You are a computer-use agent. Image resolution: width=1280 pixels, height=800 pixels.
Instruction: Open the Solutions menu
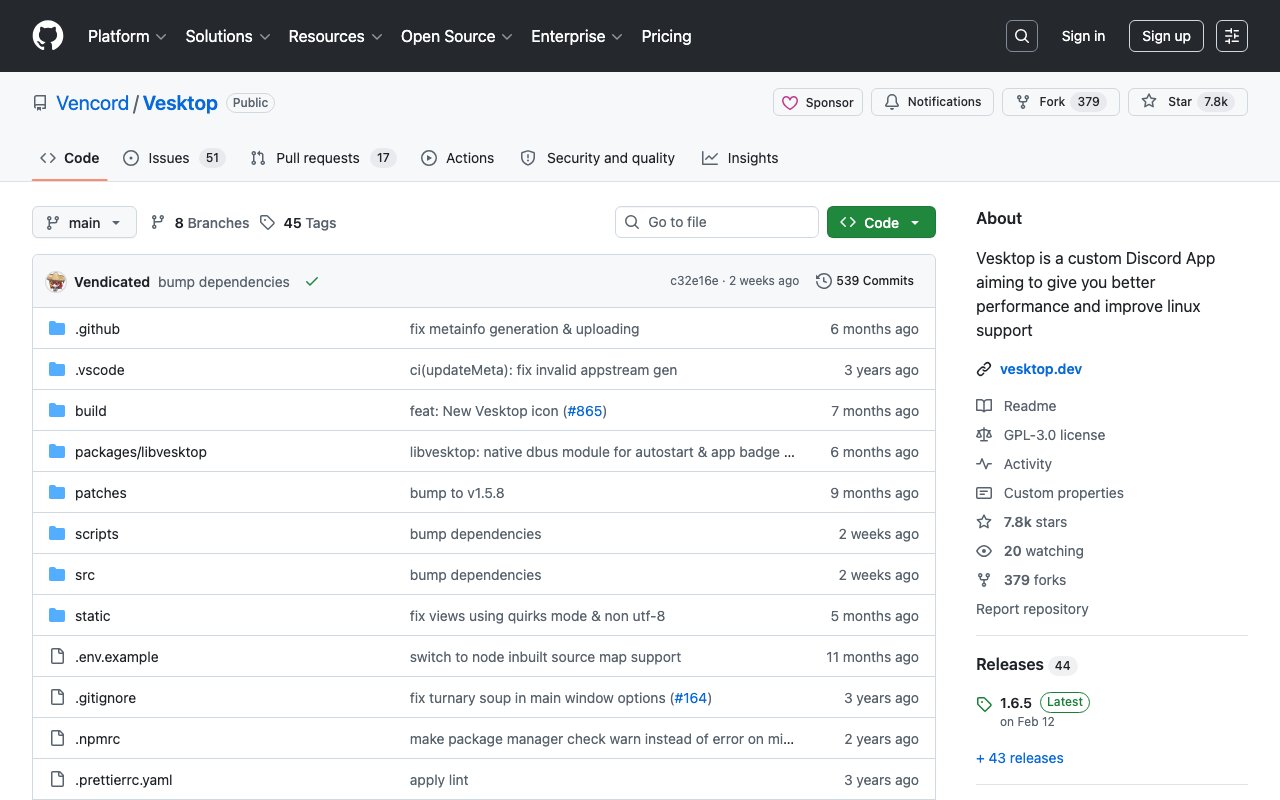(228, 36)
